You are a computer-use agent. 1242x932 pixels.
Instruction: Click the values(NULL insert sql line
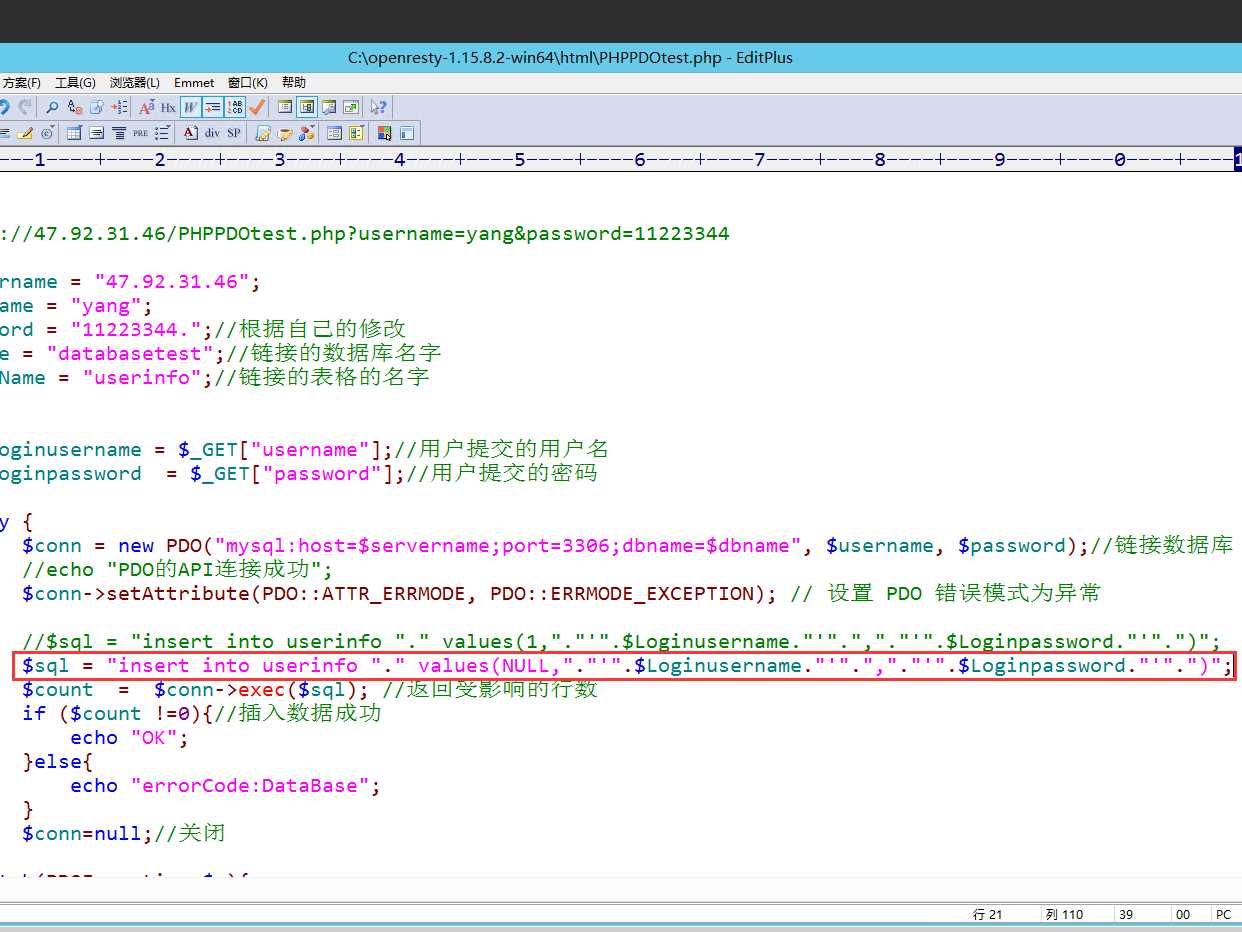pyautogui.click(x=626, y=666)
